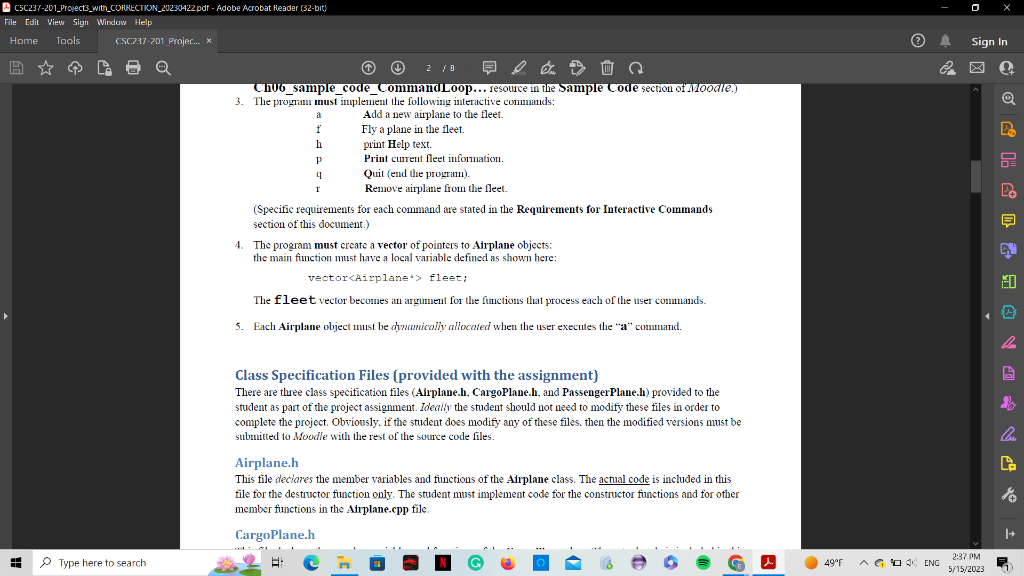Open the Window menu
This screenshot has height=576, width=1024.
point(112,22)
